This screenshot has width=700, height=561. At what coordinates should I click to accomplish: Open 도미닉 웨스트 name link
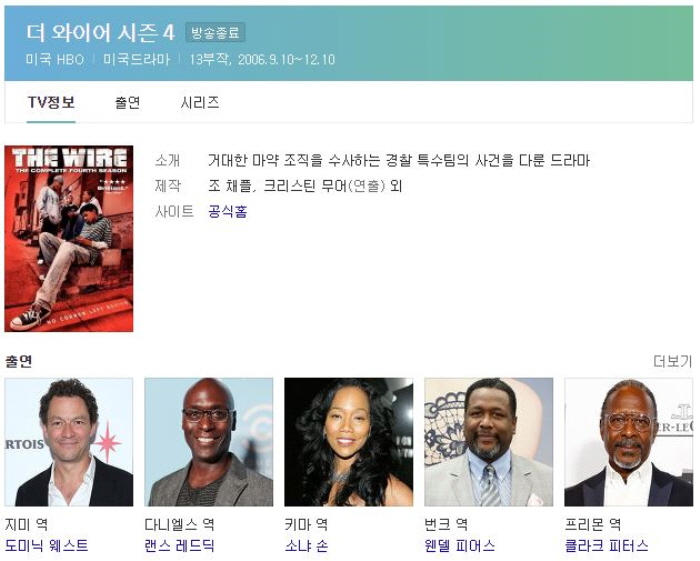[x=46, y=545]
